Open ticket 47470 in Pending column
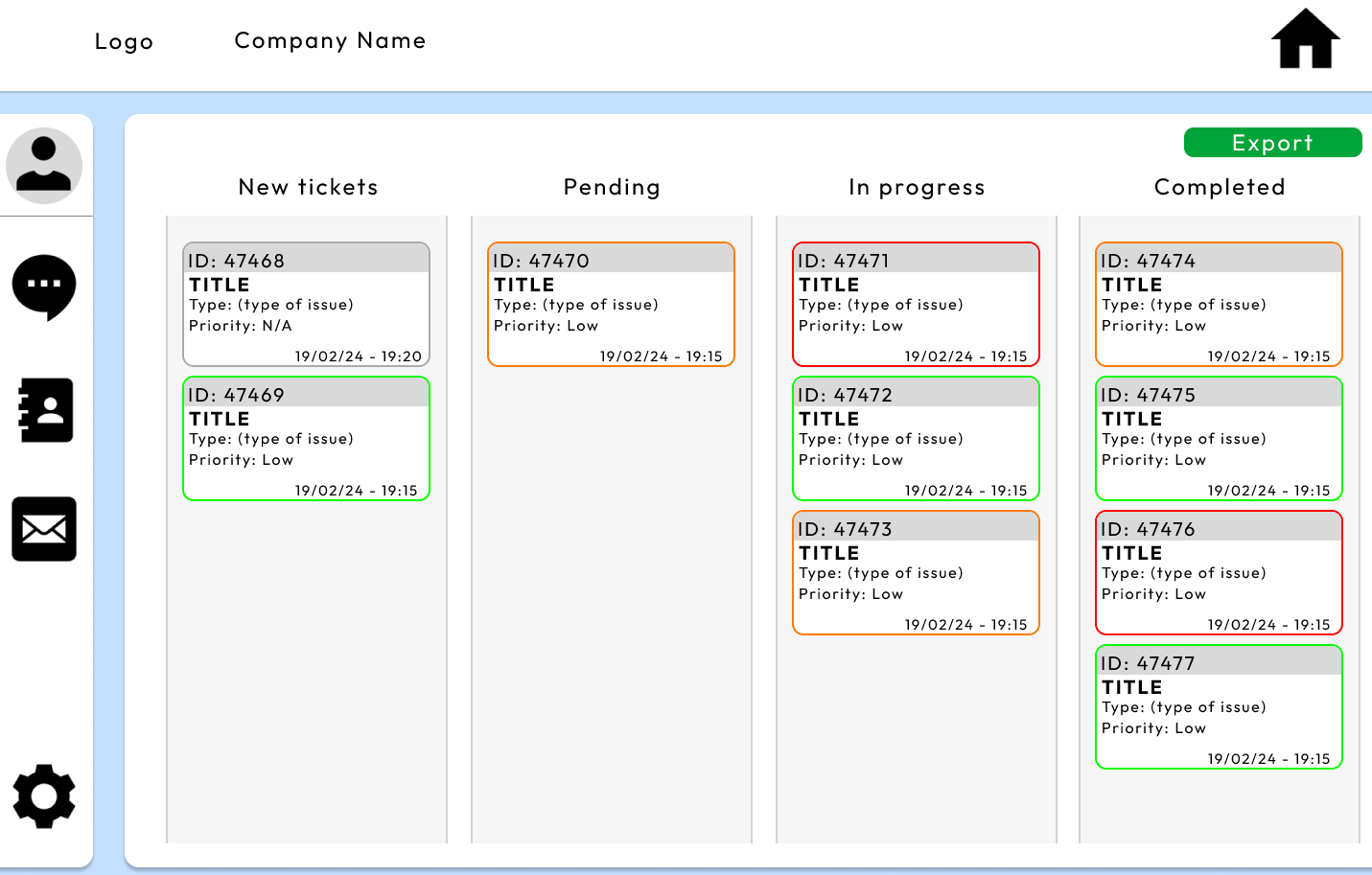The height and width of the screenshot is (875, 1372). pos(612,304)
